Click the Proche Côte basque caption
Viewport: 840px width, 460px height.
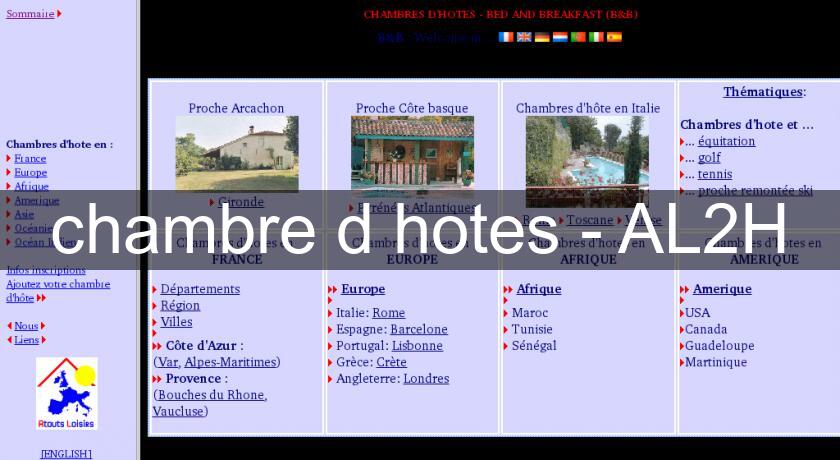tap(412, 108)
